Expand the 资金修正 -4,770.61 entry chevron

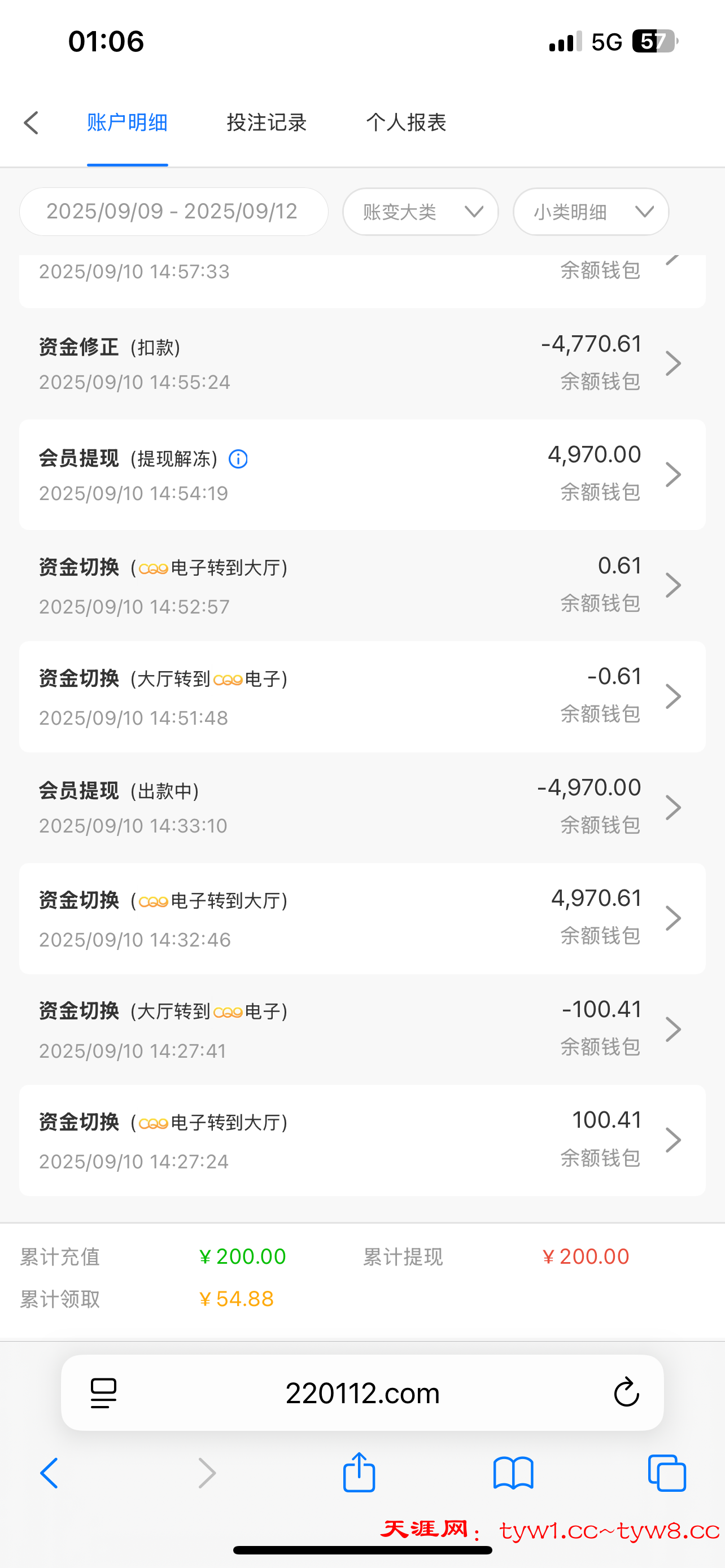tap(672, 363)
